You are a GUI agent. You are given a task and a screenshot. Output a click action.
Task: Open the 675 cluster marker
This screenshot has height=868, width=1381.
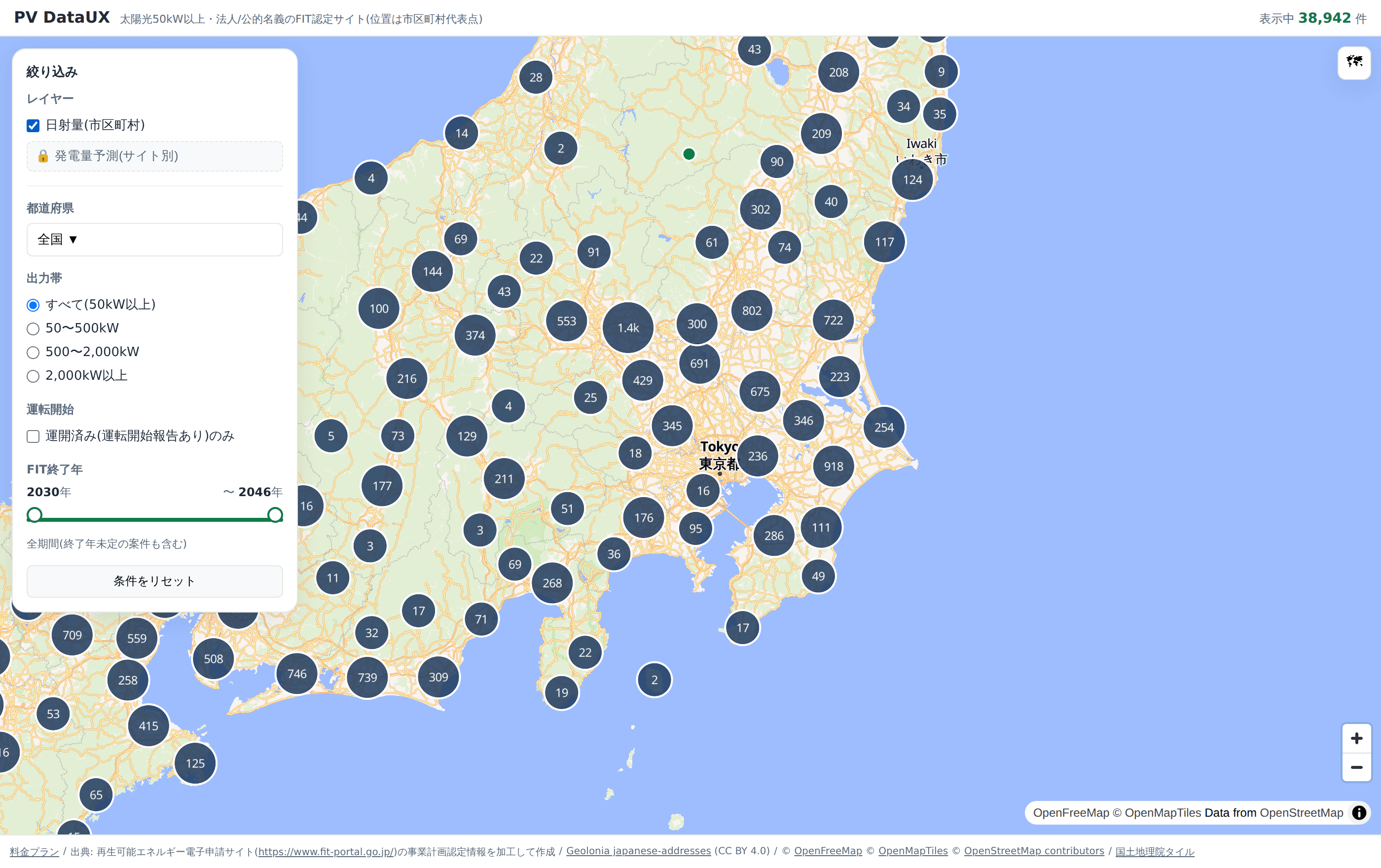pos(760,391)
